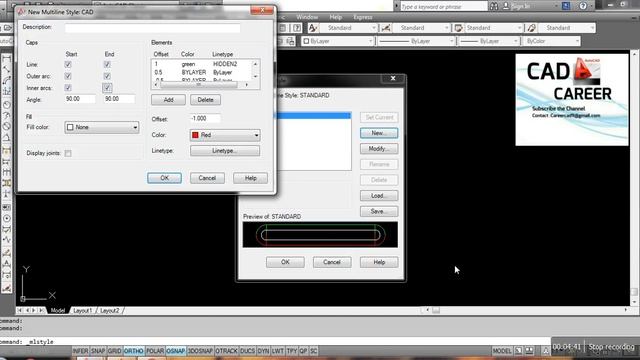Viewport: 640px width, 360px height.
Task: Click the element Offset field showing -1.000
Action: 205,118
